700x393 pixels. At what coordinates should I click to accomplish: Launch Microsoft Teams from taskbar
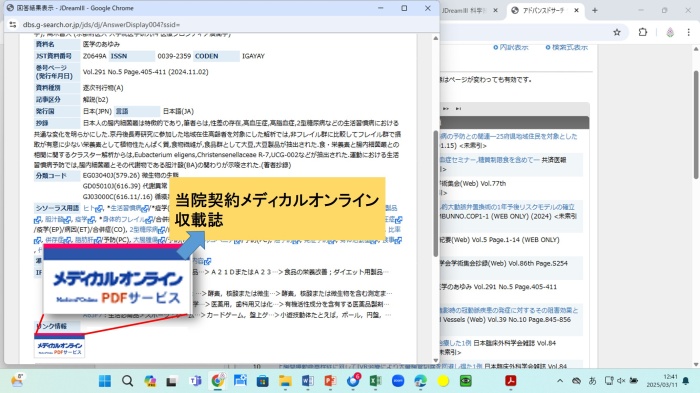pyautogui.click(x=195, y=381)
